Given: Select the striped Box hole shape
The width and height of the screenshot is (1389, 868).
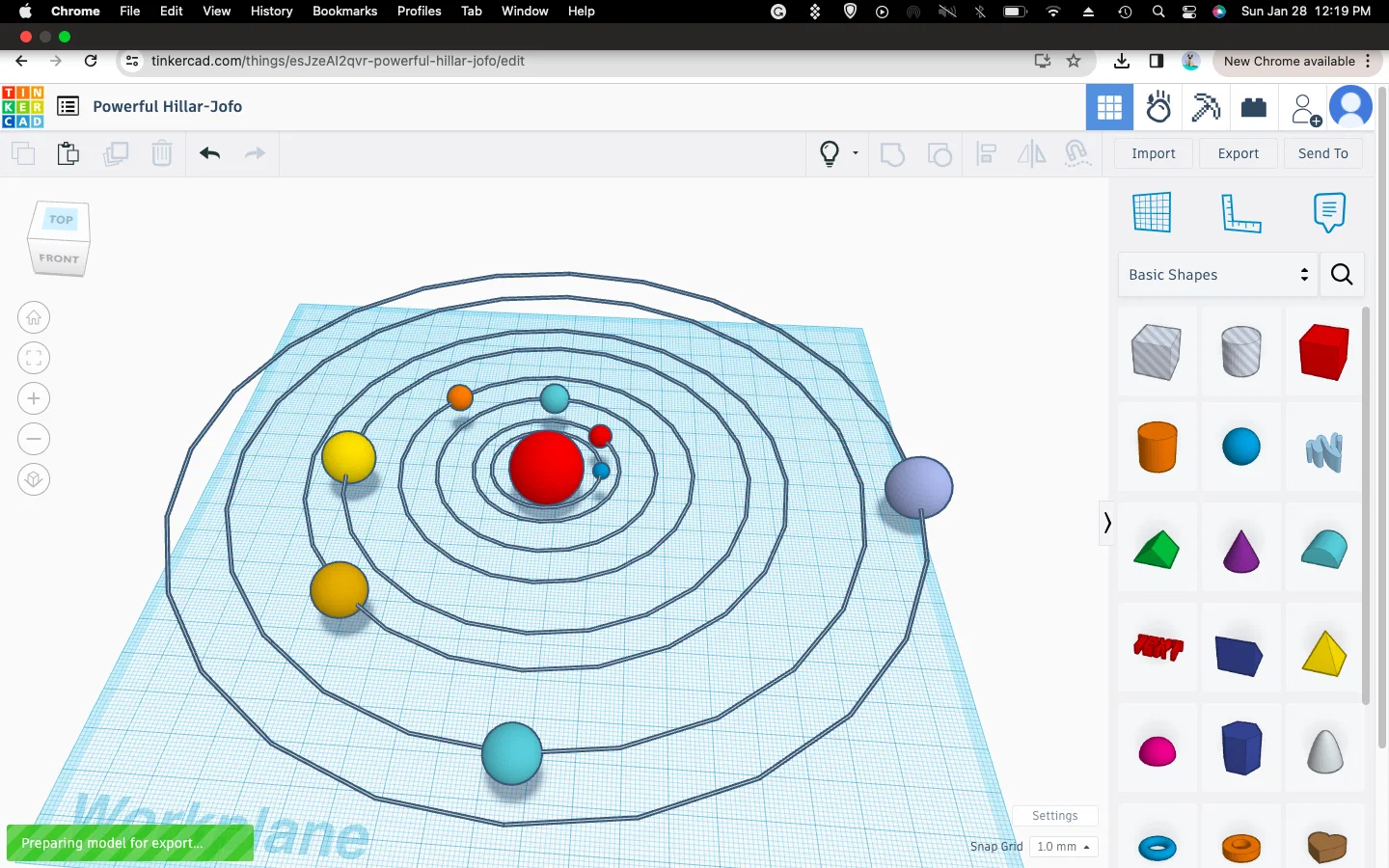Looking at the screenshot, I should pyautogui.click(x=1157, y=351).
